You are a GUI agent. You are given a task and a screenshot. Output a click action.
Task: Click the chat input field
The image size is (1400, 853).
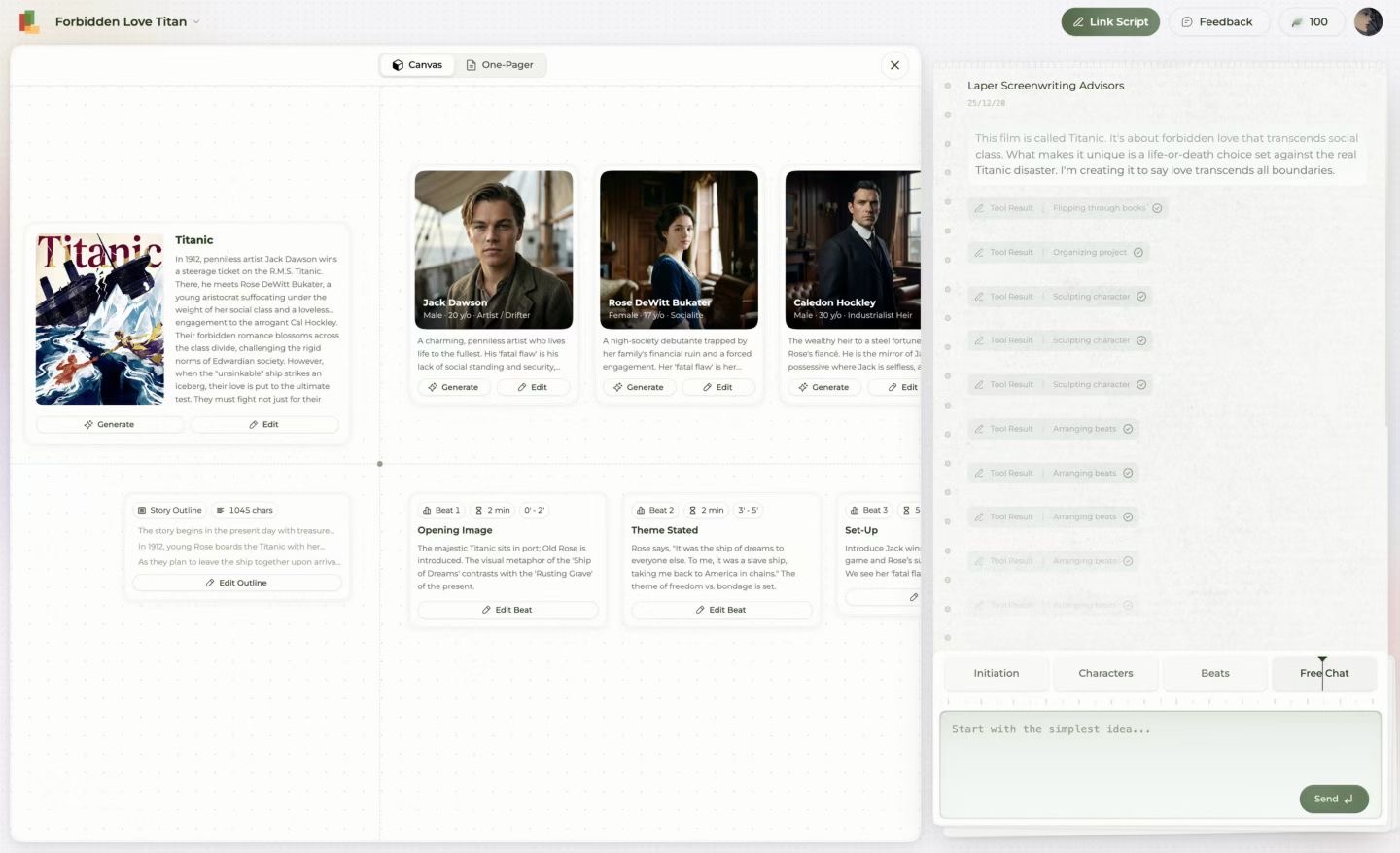[x=1160, y=764]
